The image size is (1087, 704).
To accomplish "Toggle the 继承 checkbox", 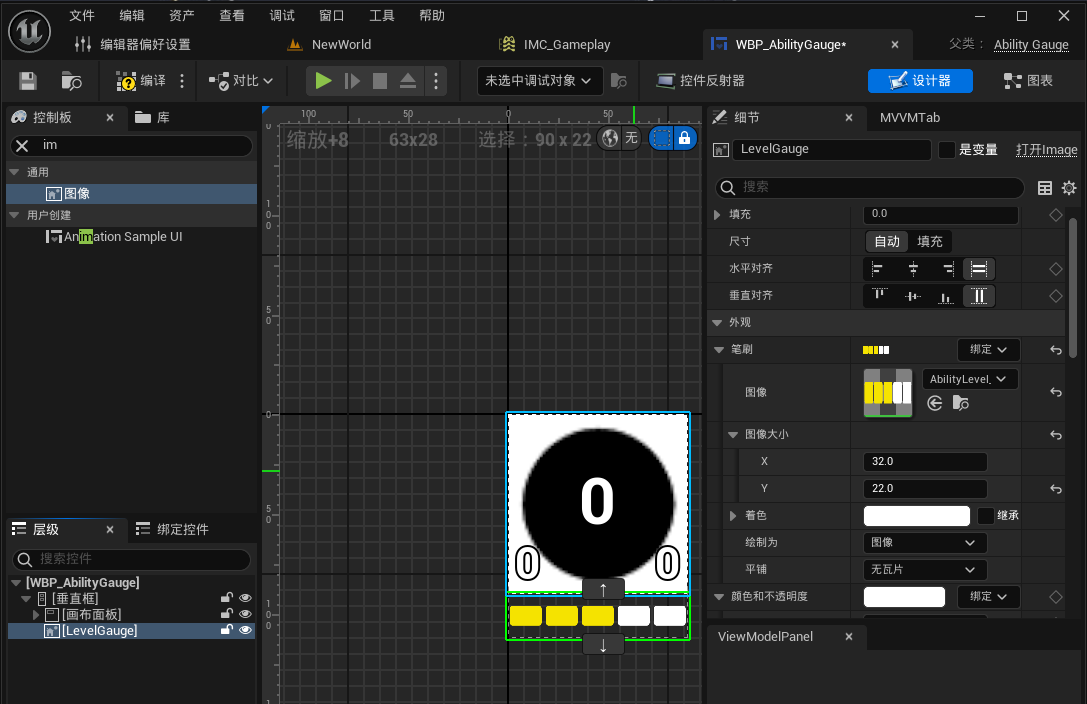I will tap(985, 516).
